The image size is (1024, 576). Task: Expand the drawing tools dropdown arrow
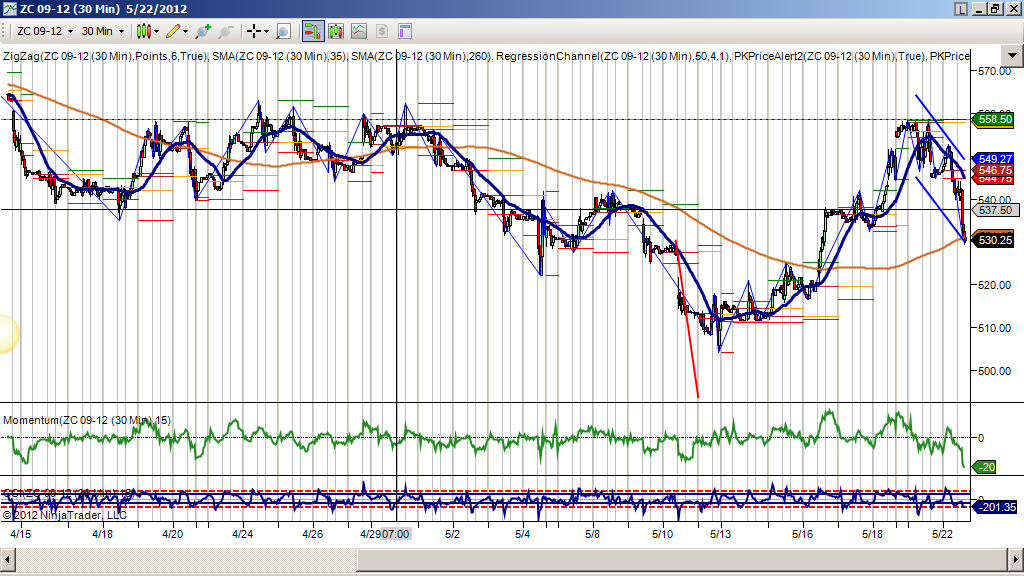point(185,31)
